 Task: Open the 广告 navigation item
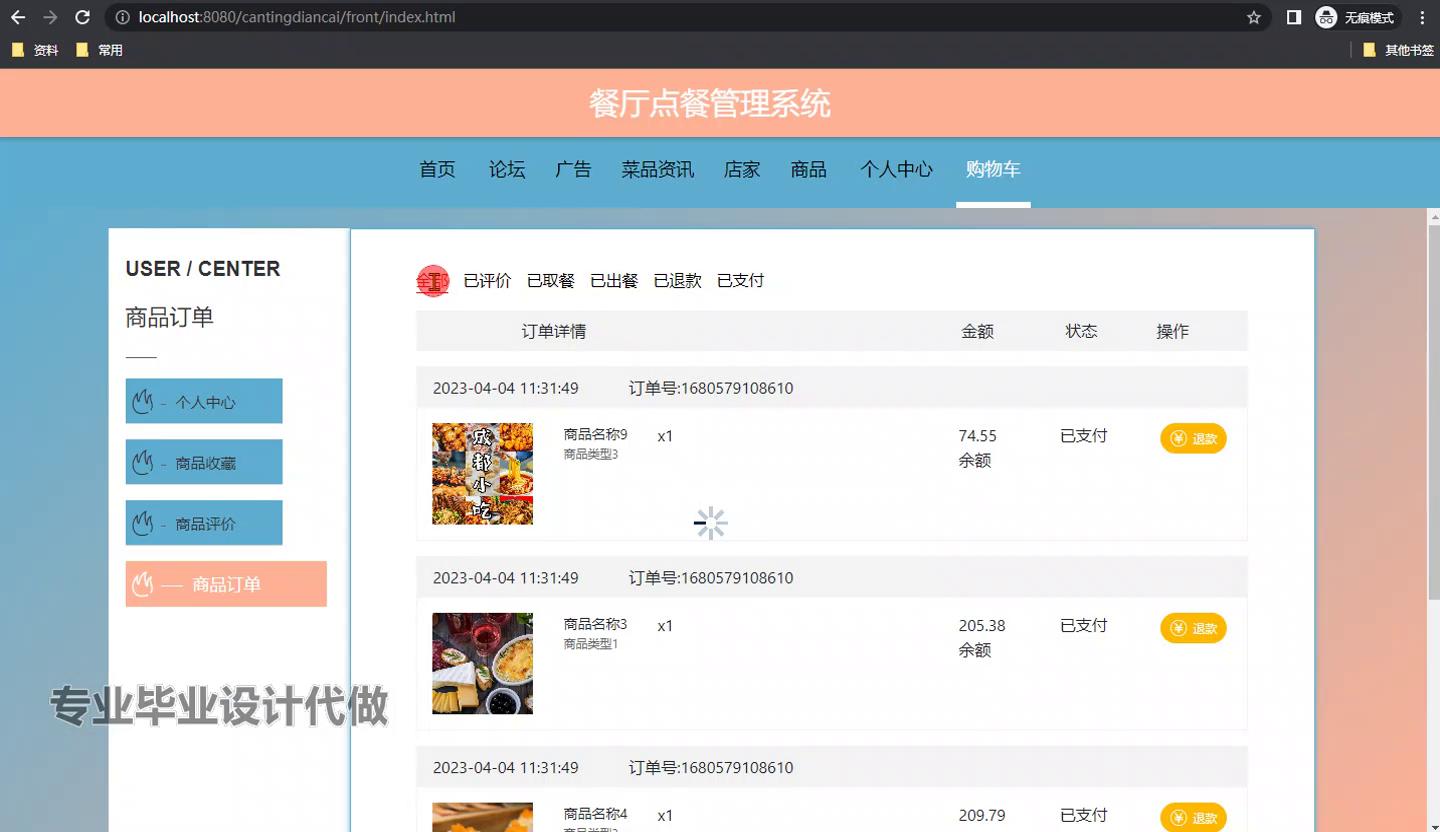click(x=573, y=170)
